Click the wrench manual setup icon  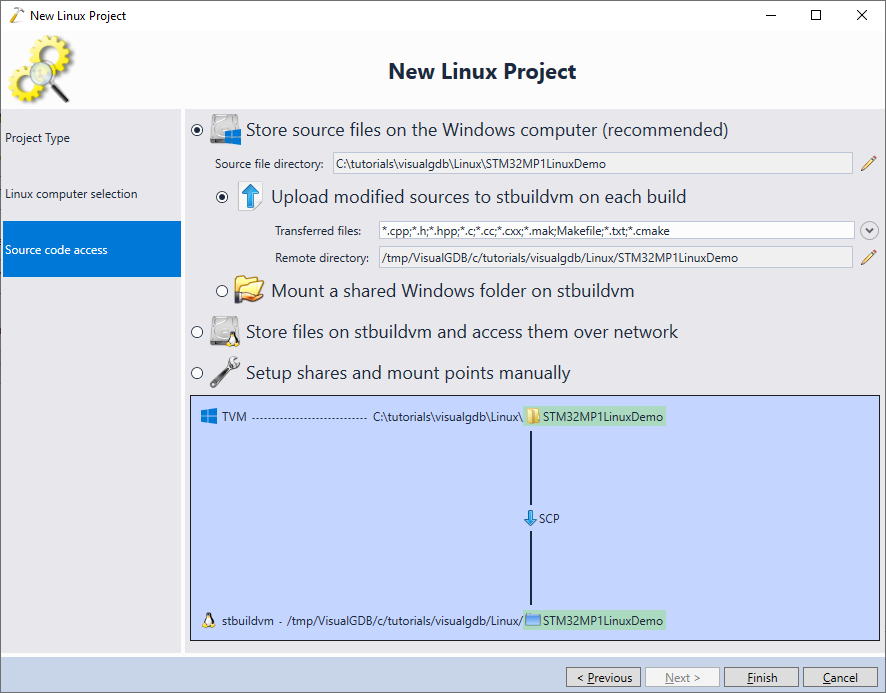point(225,373)
